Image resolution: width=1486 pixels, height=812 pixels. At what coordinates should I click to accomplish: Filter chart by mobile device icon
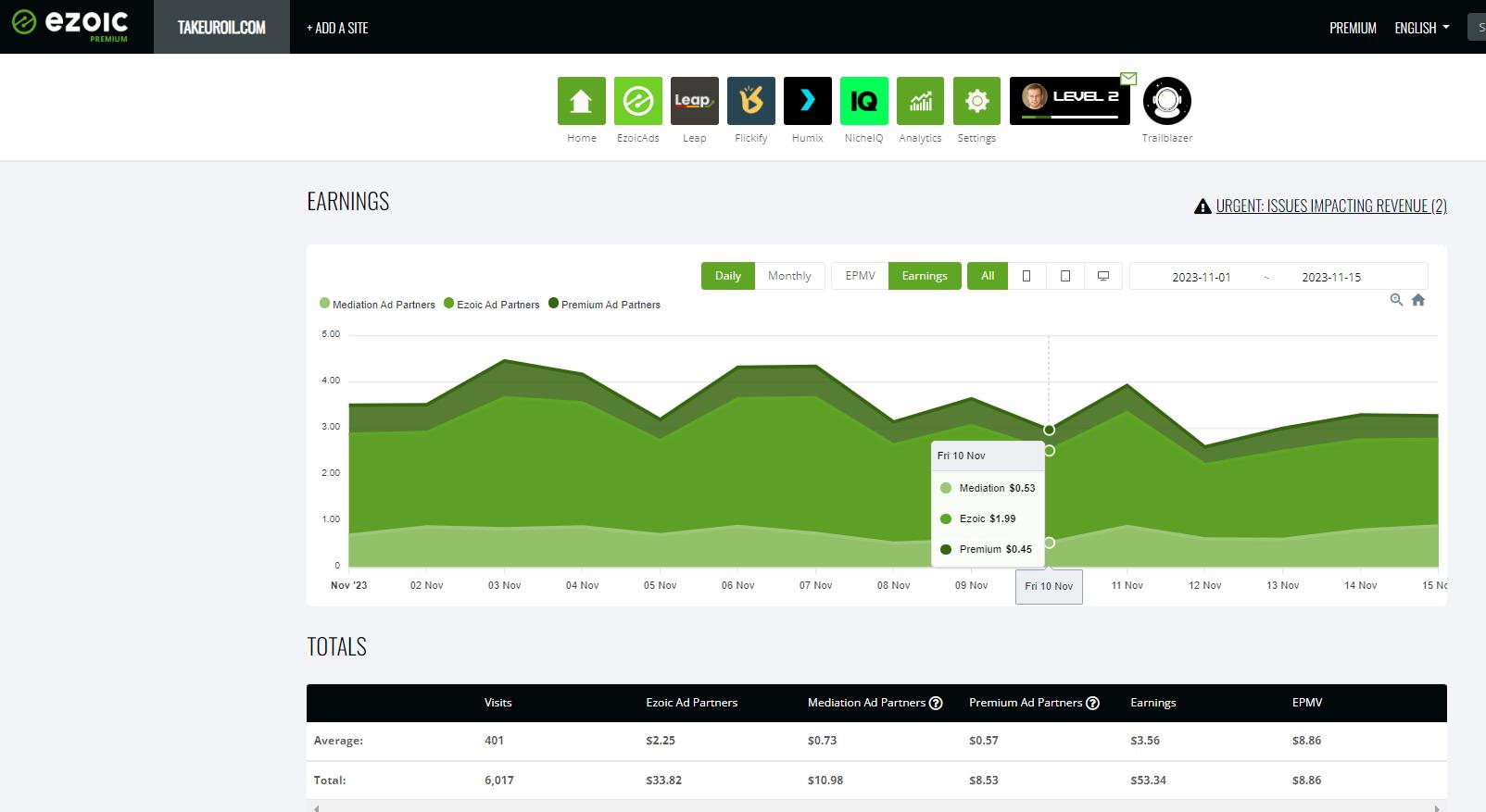[x=1026, y=276]
